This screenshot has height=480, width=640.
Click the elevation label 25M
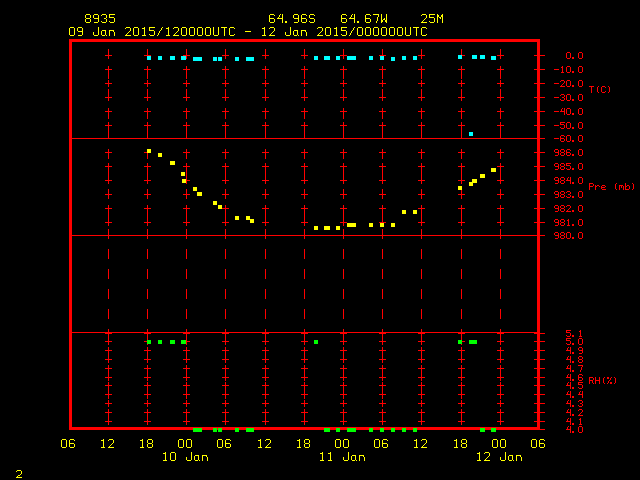click(432, 19)
